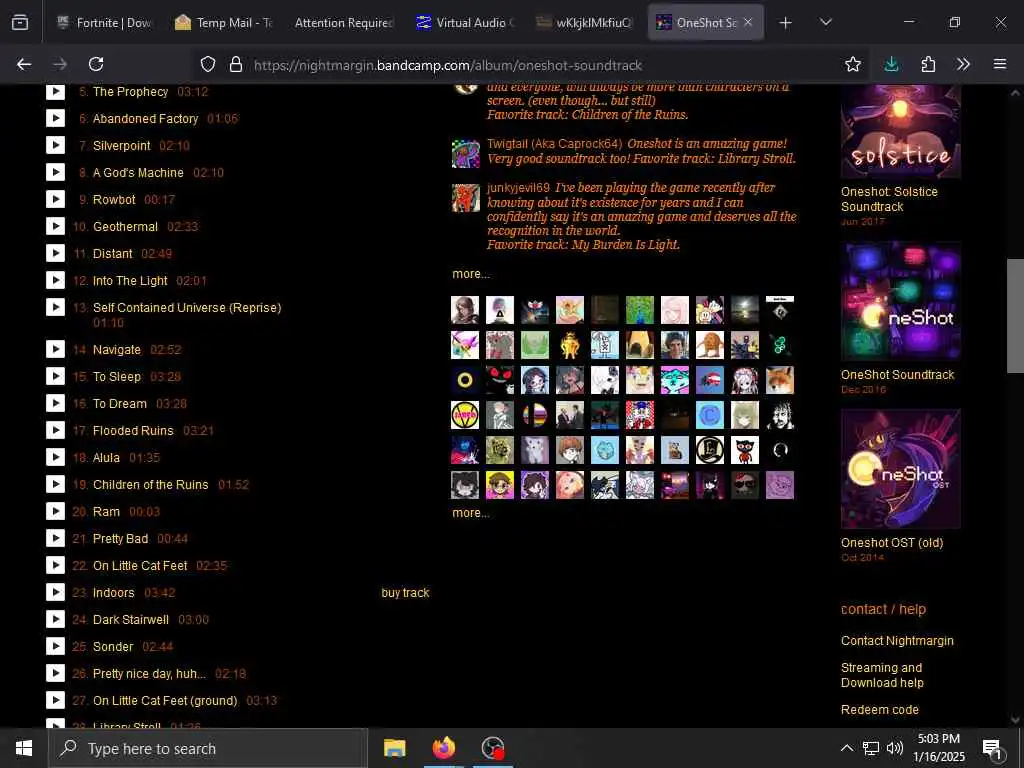Play the Flooded Ruins track
This screenshot has height=768, width=1024.
[56, 430]
